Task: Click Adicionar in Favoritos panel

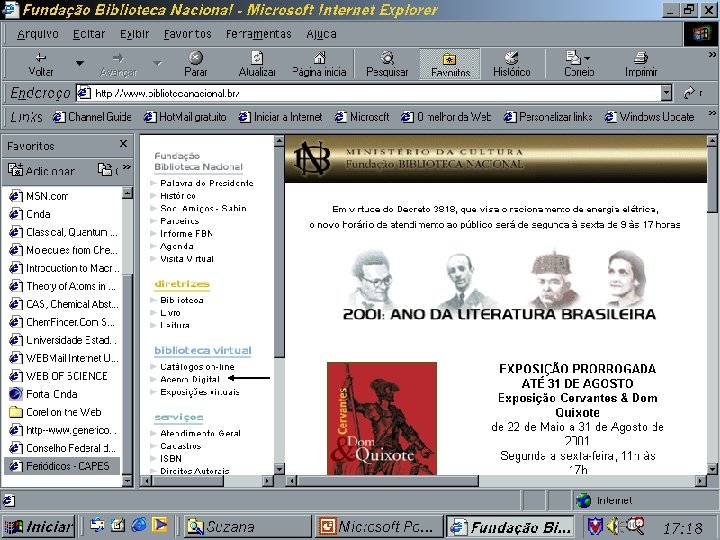Action: 41,171
